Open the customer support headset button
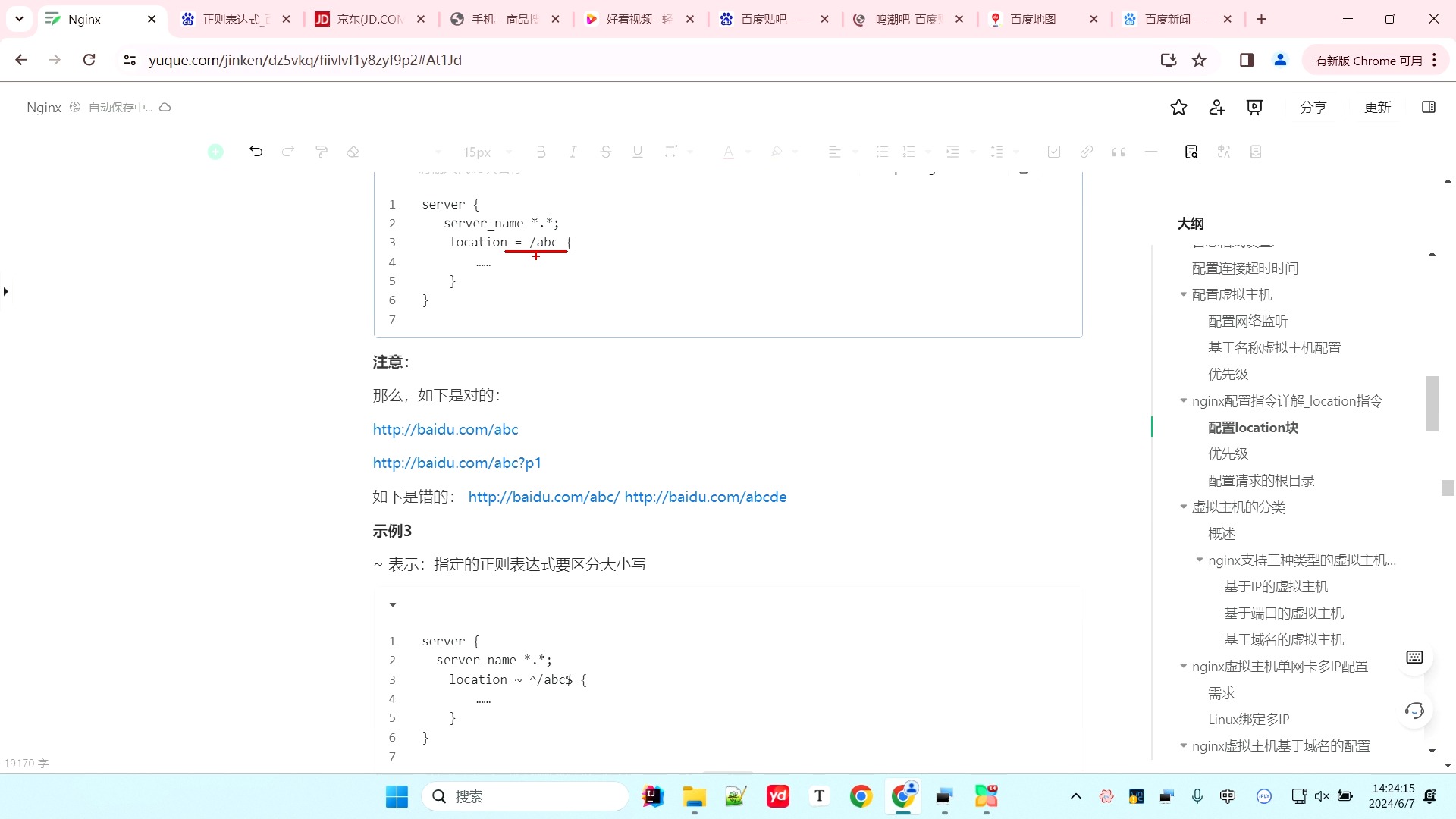Viewport: 1456px width, 819px height. 1414,711
